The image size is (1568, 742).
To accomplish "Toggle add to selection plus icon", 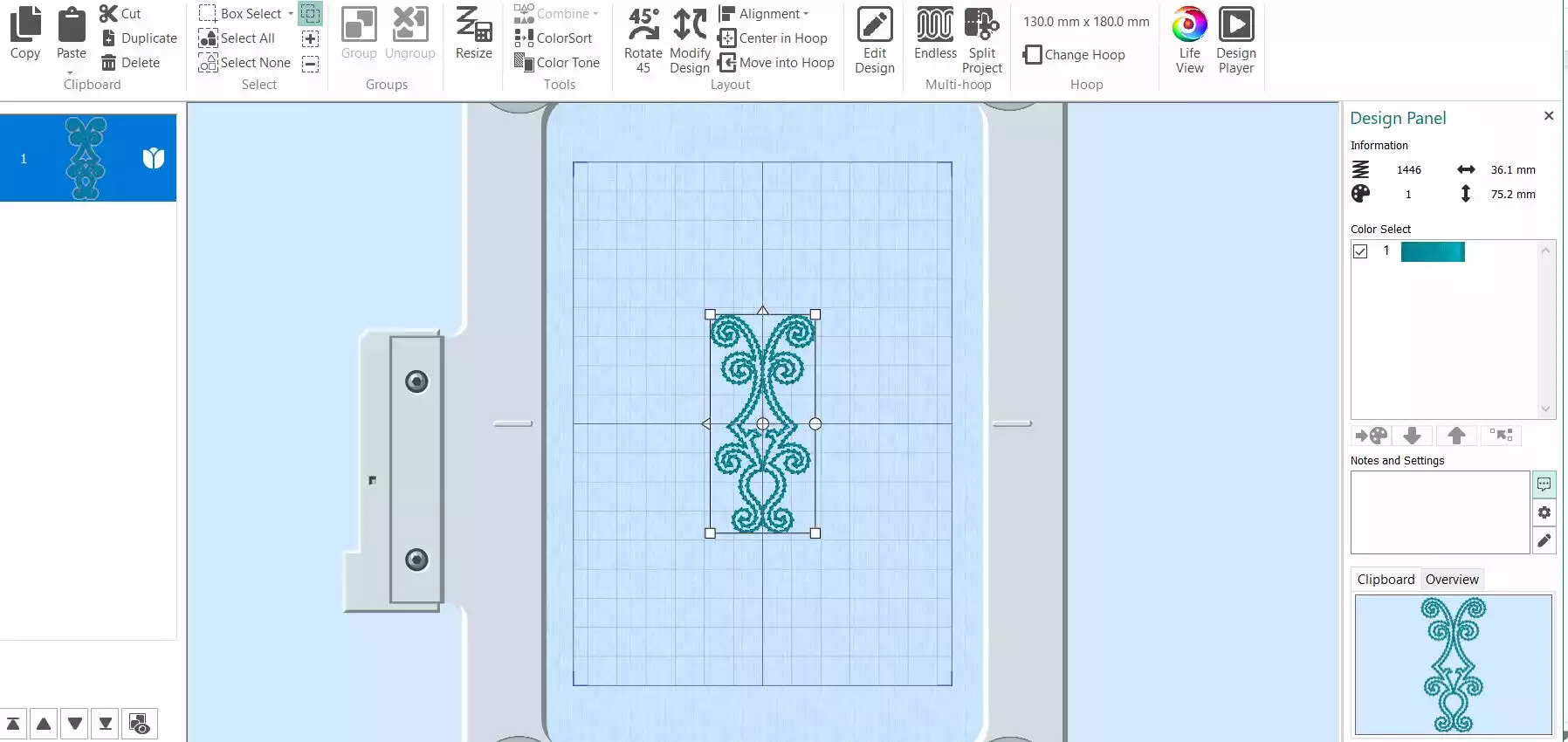I will tap(310, 38).
